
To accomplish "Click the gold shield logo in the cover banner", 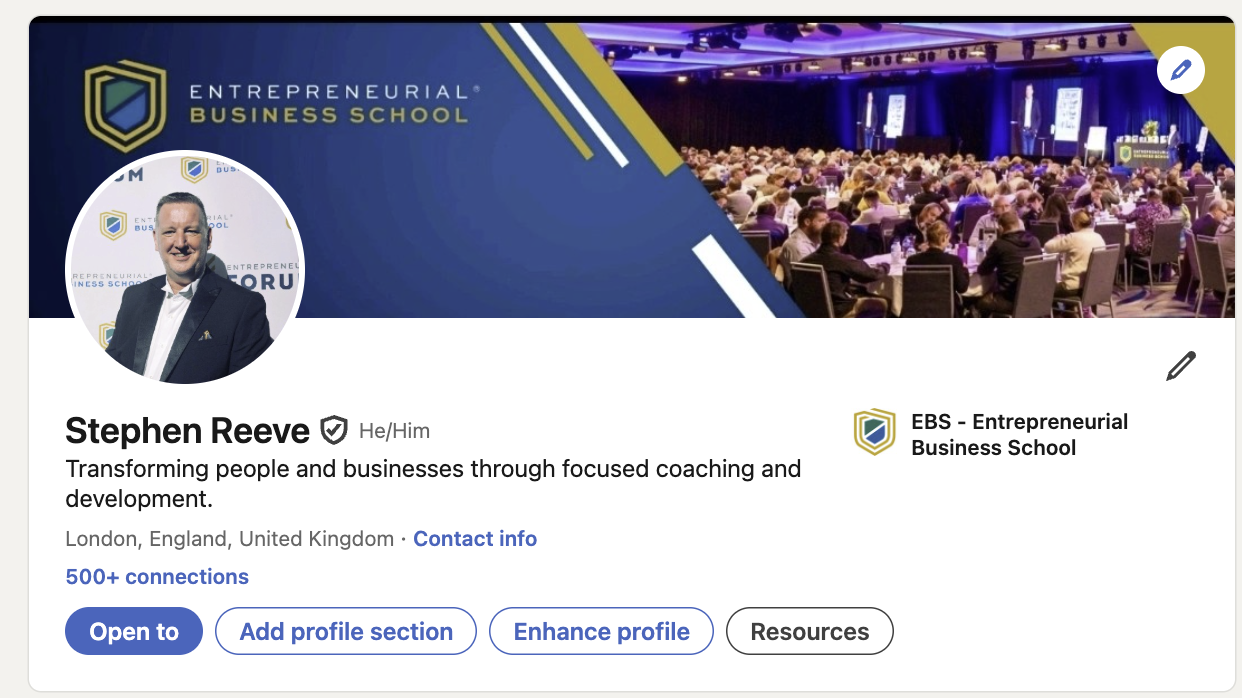I will 124,104.
